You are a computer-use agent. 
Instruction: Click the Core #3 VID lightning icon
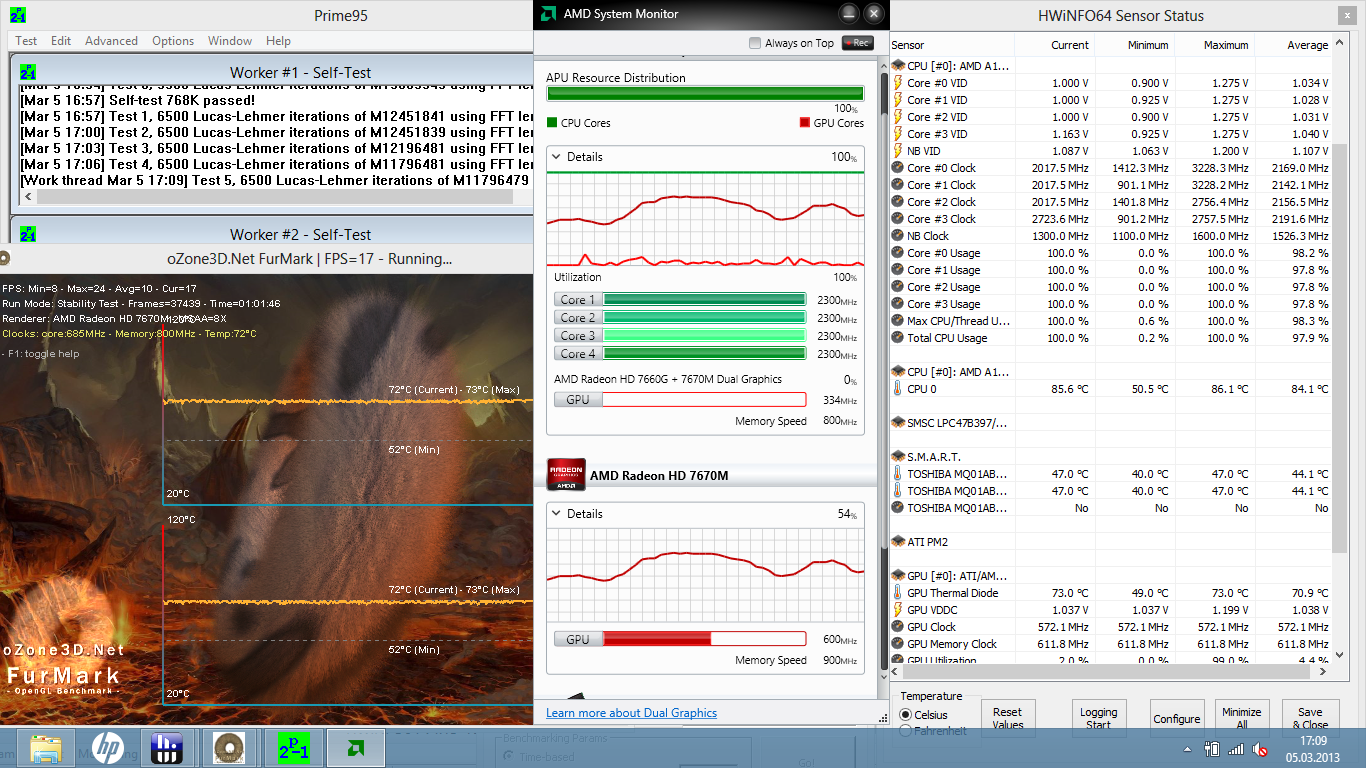(x=898, y=134)
